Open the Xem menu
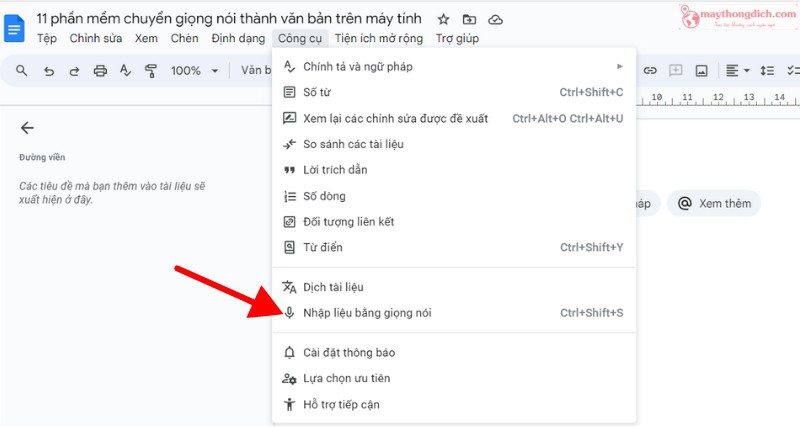Image resolution: width=800 pixels, height=427 pixels. coord(146,38)
